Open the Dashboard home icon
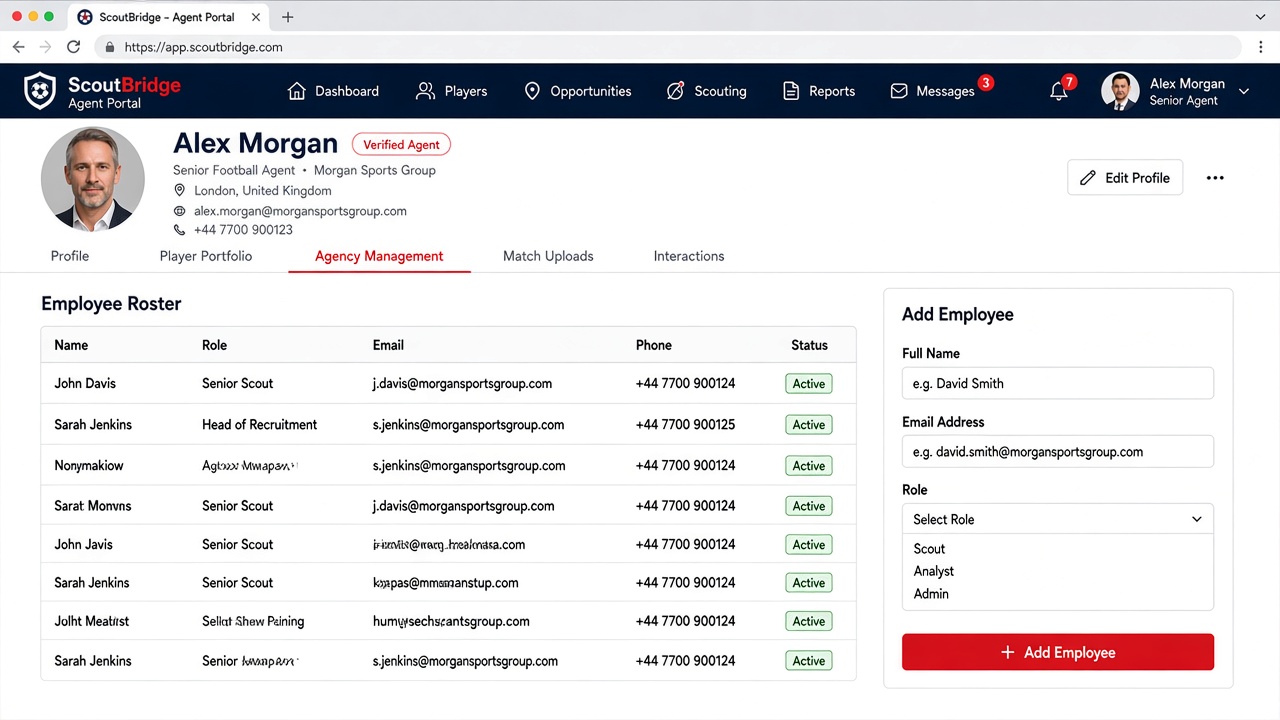This screenshot has height=720, width=1280. (296, 91)
